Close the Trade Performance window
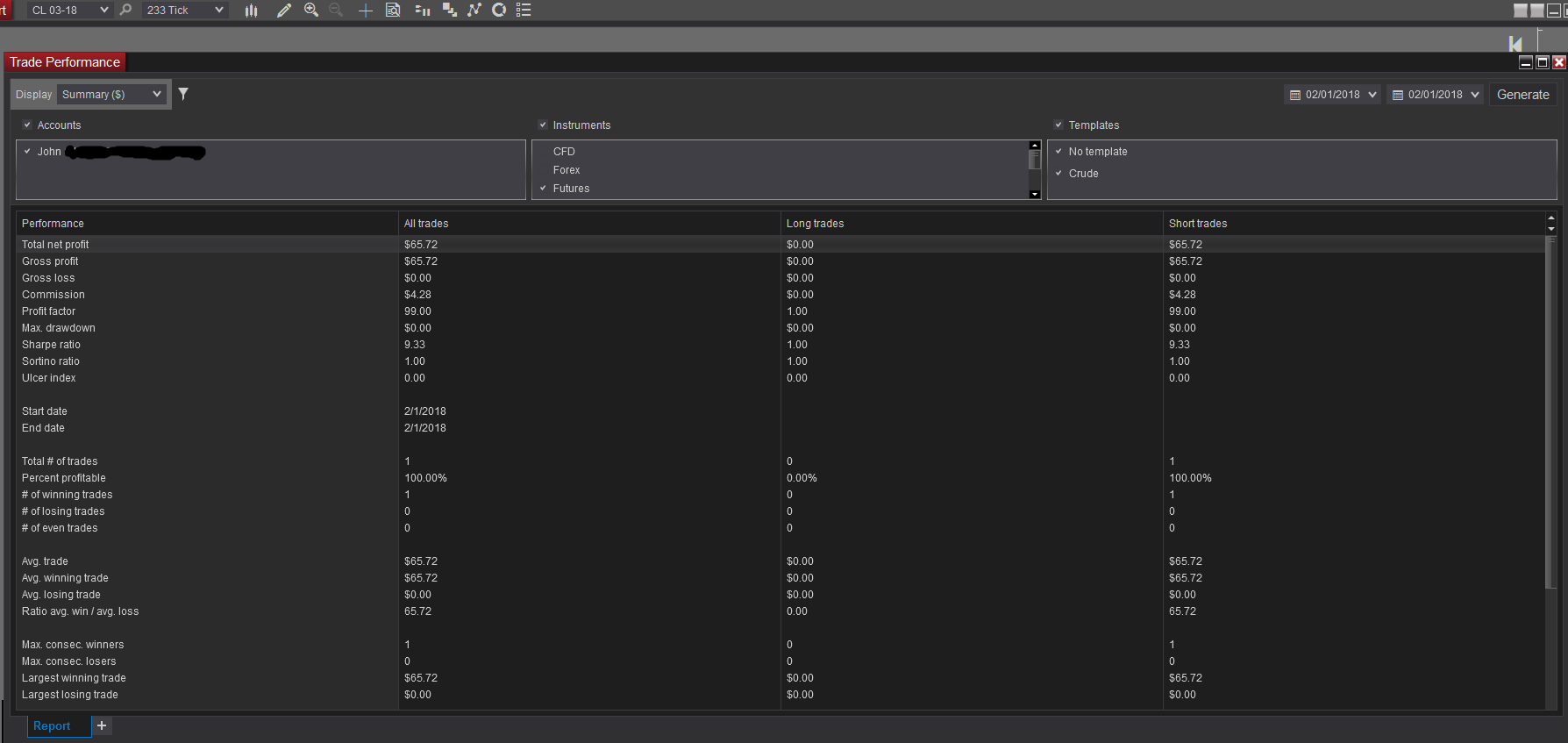This screenshot has height=743, width=1568. pos(1559,62)
